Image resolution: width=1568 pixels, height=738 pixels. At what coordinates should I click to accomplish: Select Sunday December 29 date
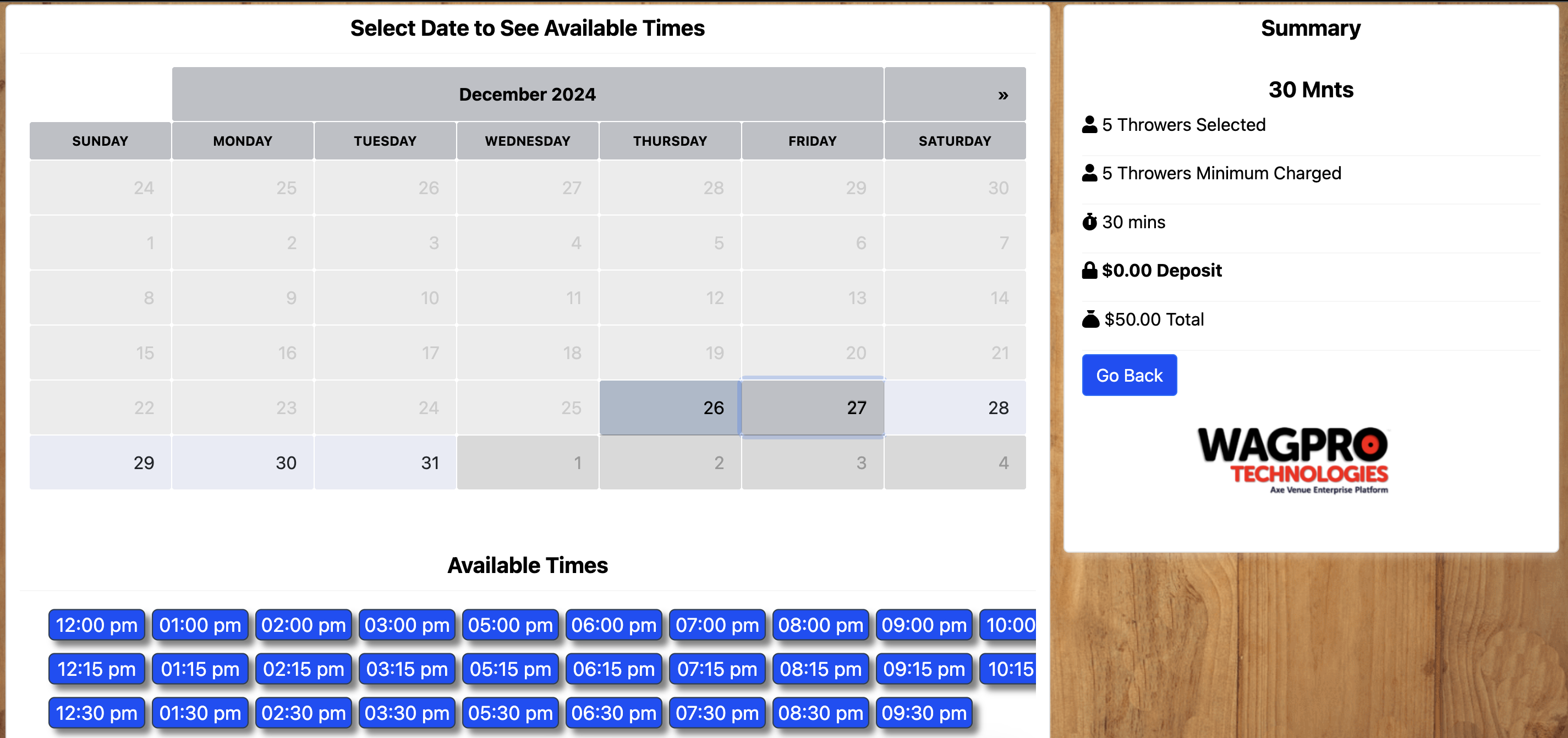click(101, 462)
